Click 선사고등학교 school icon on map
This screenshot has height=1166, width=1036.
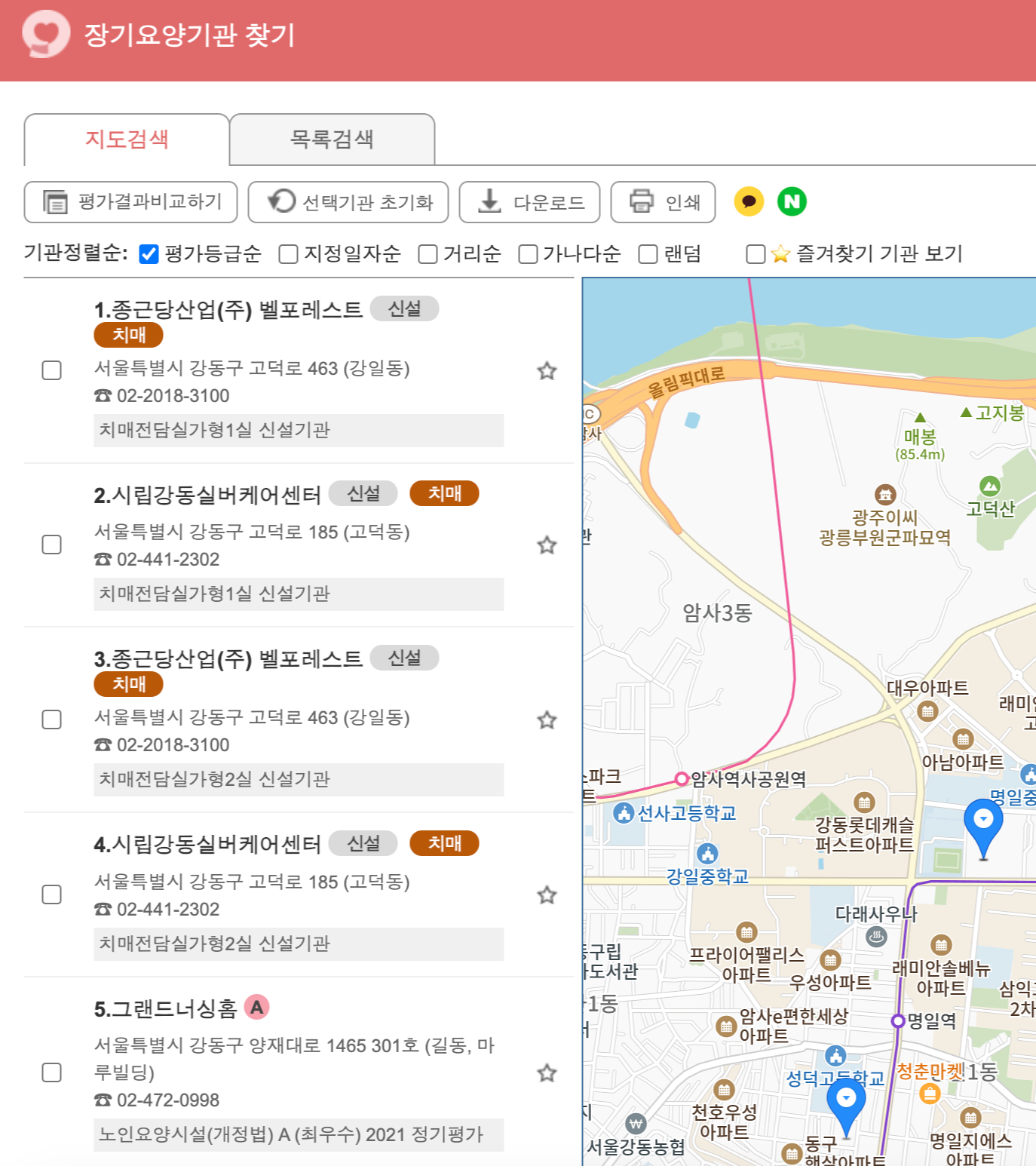623,813
